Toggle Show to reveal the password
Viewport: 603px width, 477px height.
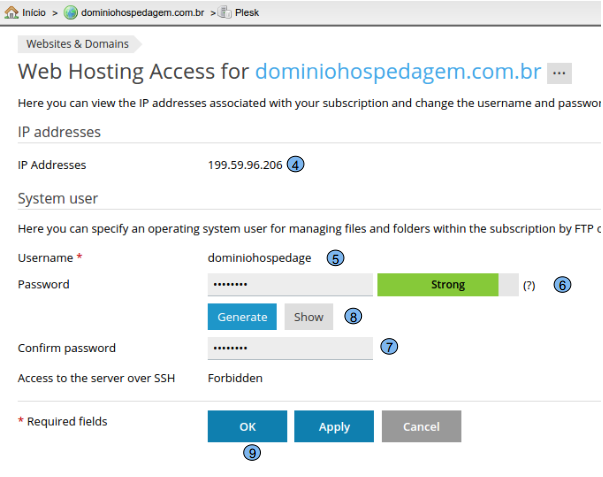click(x=308, y=317)
